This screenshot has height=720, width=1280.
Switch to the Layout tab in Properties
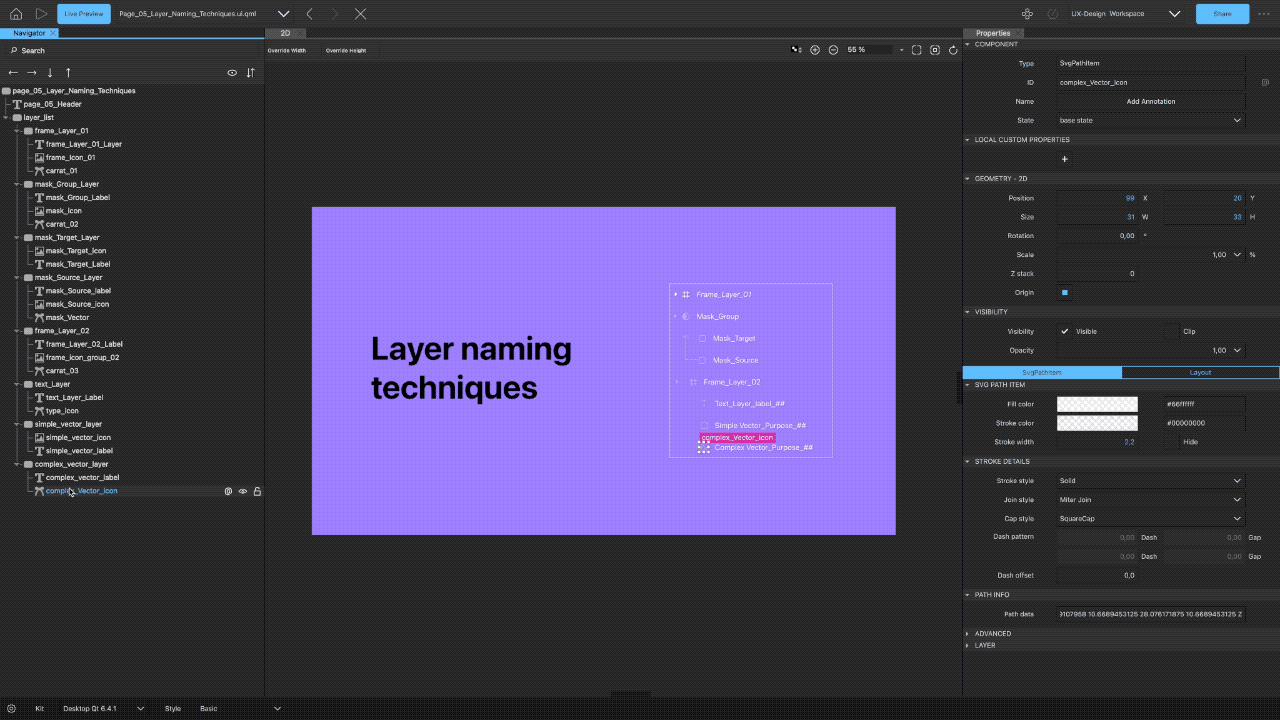(x=1199, y=371)
